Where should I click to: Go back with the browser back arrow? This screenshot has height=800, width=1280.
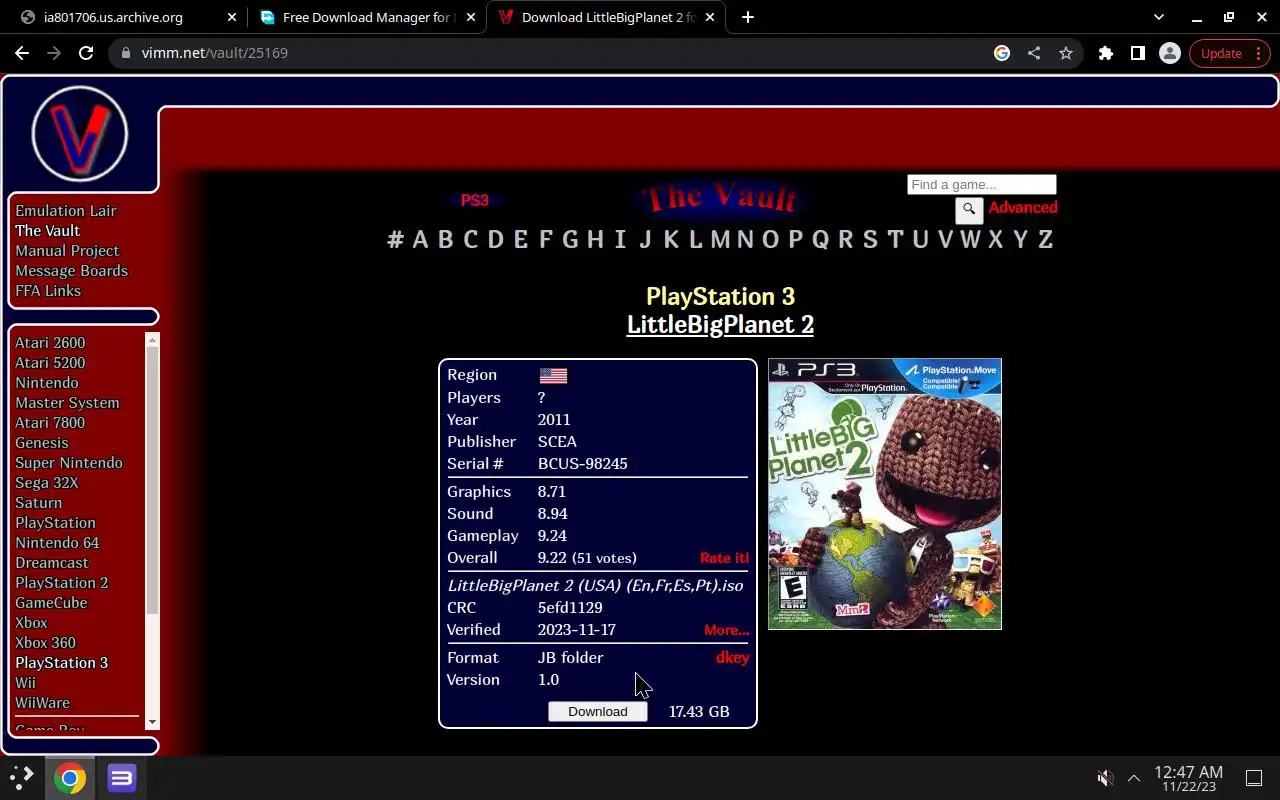(22, 53)
